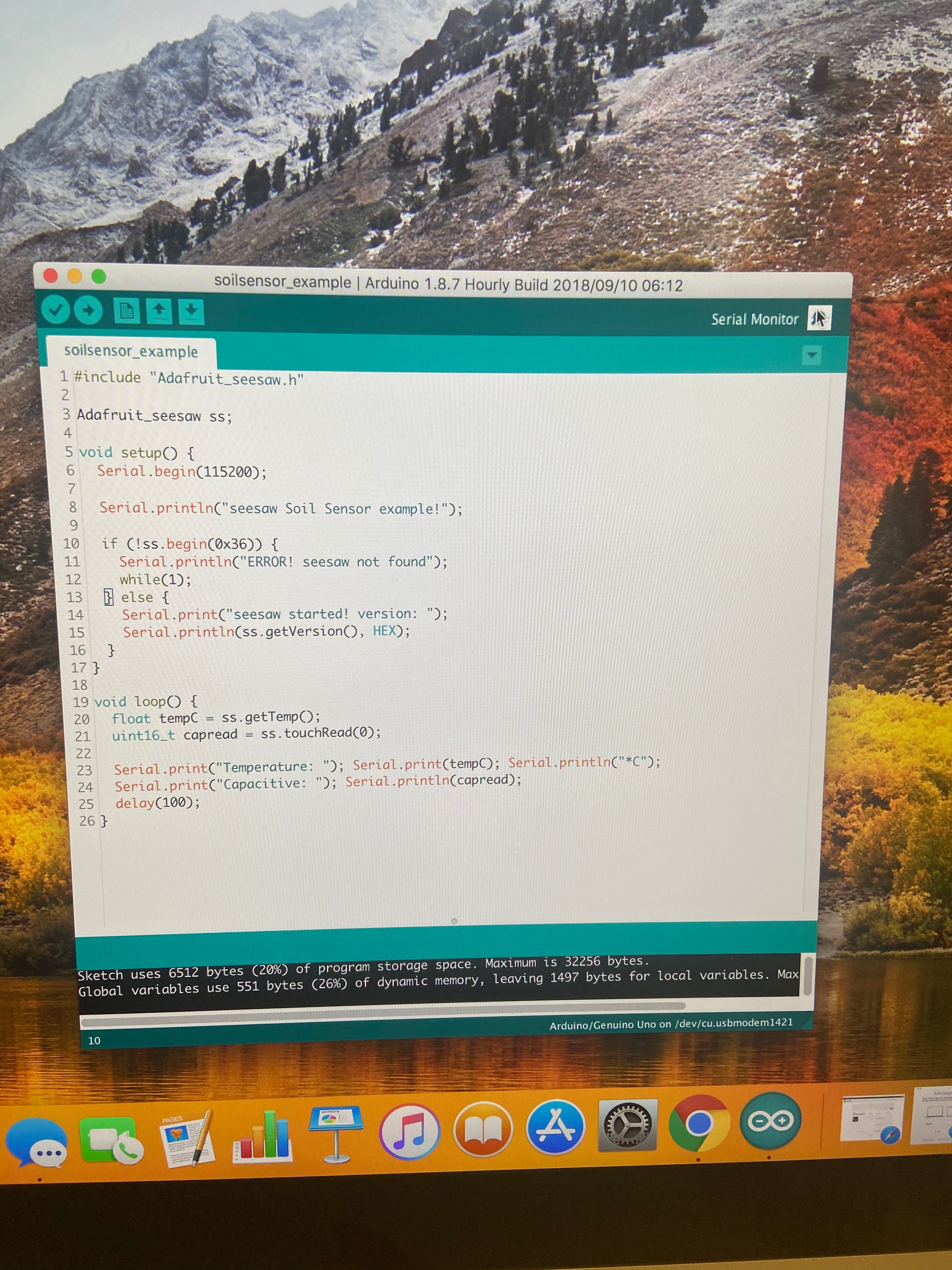Click the Upload arrow button
The width and height of the screenshot is (952, 1270).
pyautogui.click(x=88, y=311)
